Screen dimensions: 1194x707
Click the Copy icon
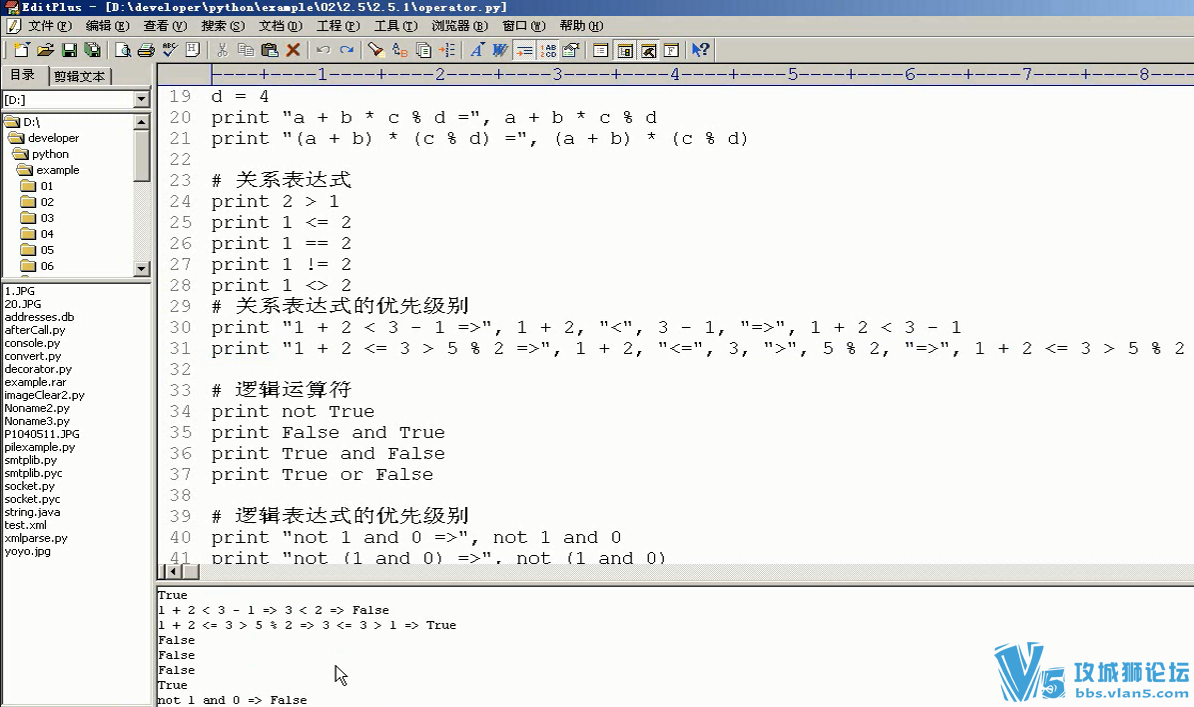245,50
